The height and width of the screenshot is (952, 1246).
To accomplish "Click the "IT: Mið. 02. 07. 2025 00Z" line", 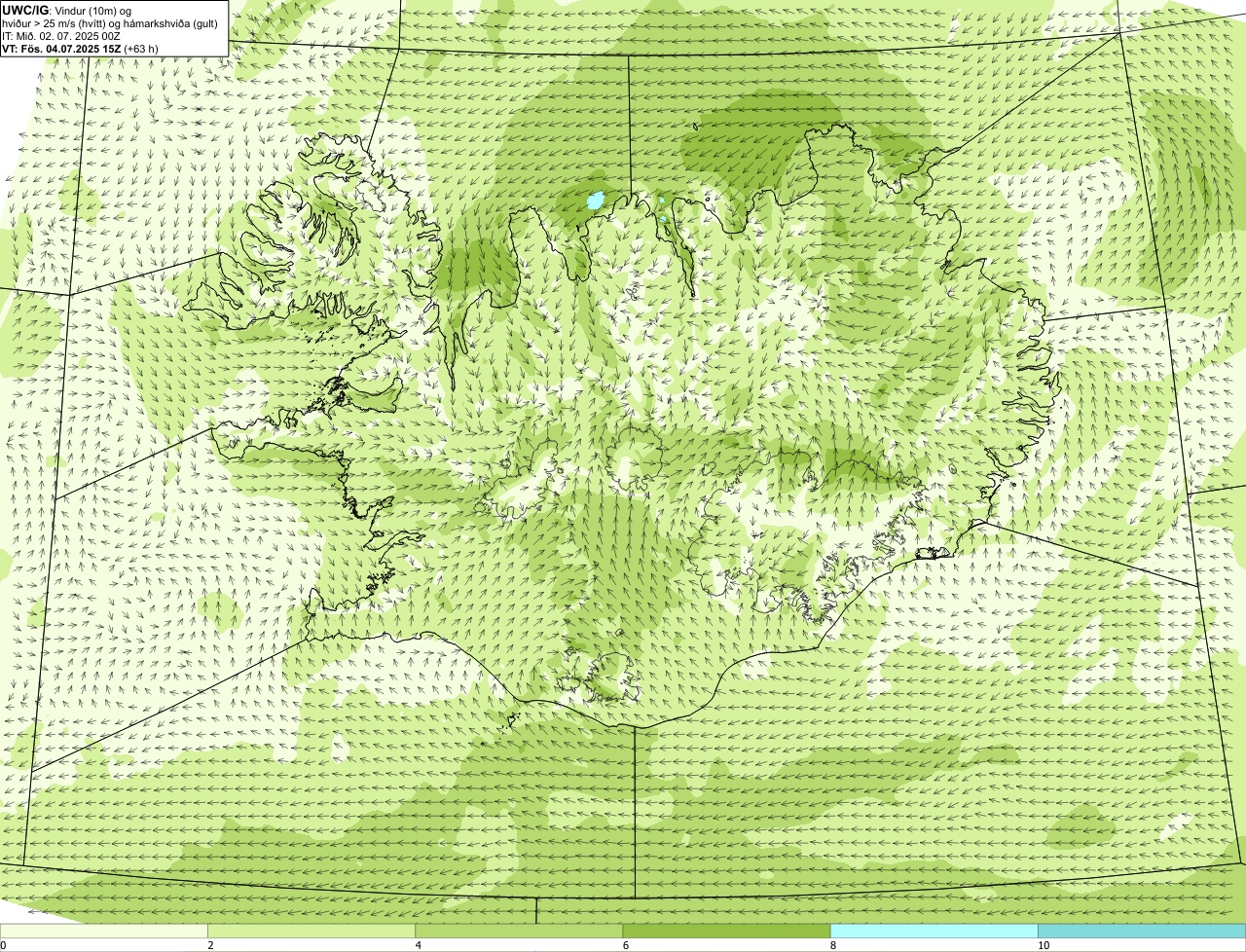I will tap(61, 36).
